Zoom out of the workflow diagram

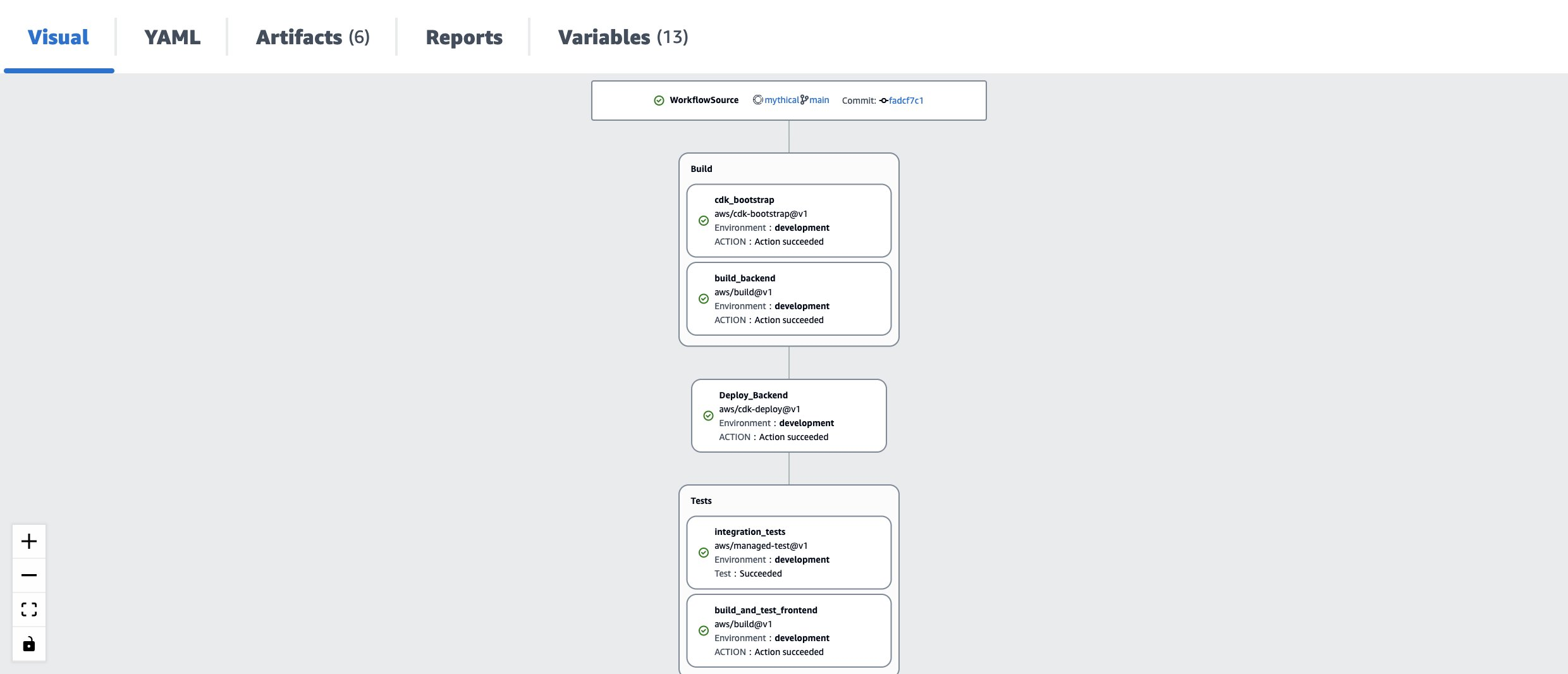coord(29,575)
